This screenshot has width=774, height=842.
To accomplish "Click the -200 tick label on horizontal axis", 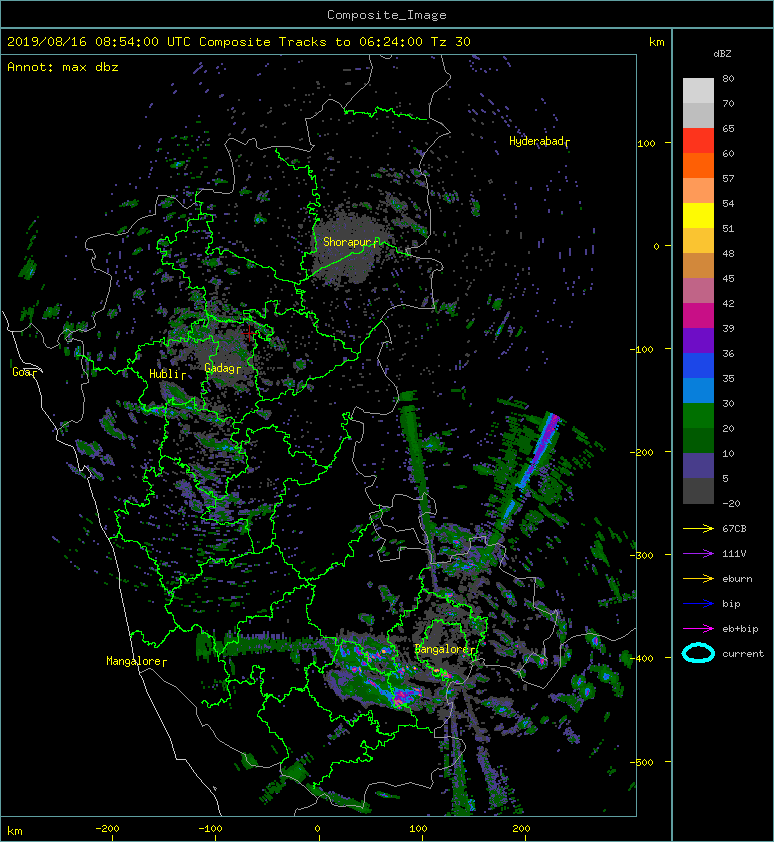I will pyautogui.click(x=107, y=829).
